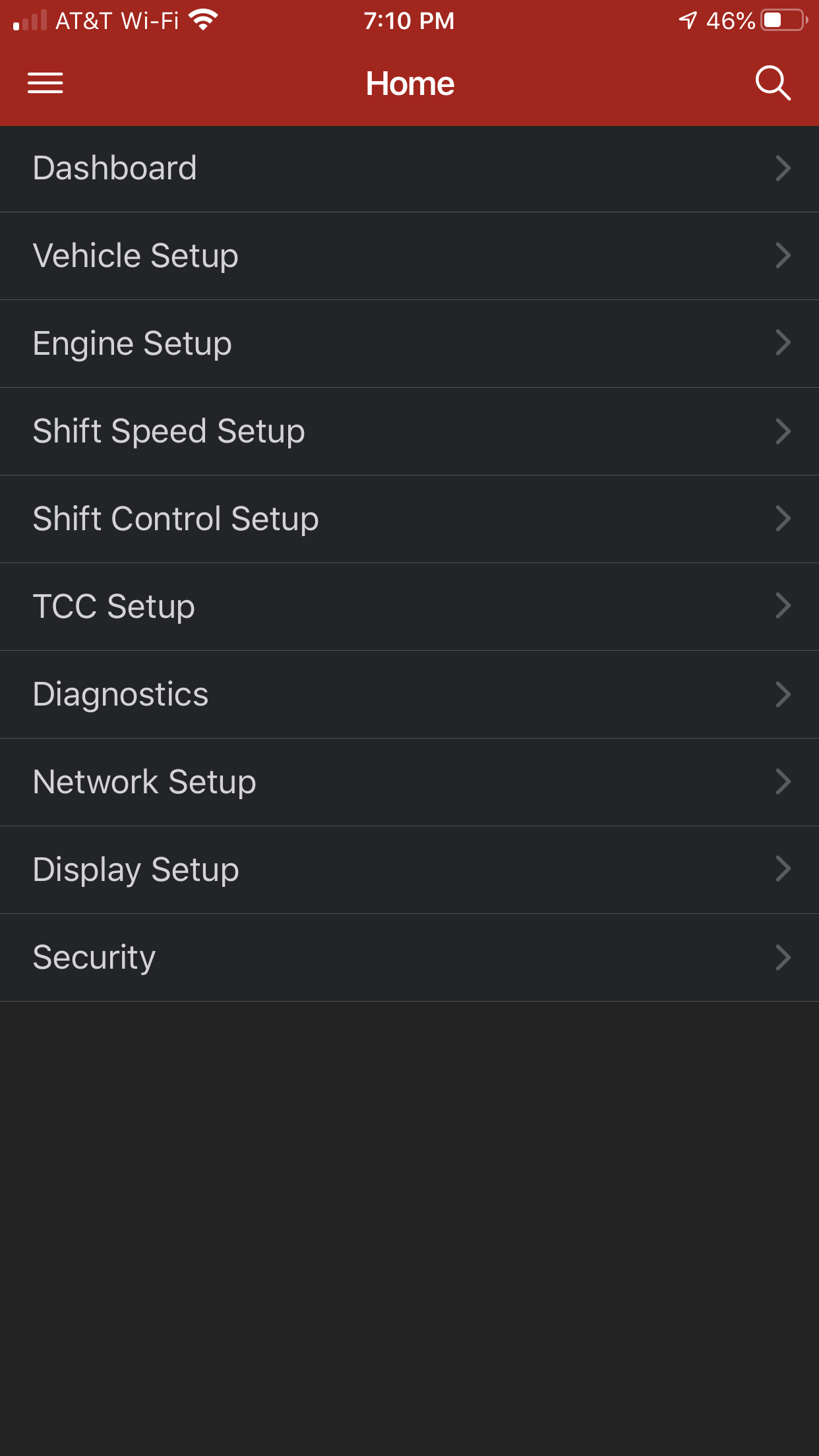Tap the location arrow status icon
Screen dimensions: 819x1456
688,20
